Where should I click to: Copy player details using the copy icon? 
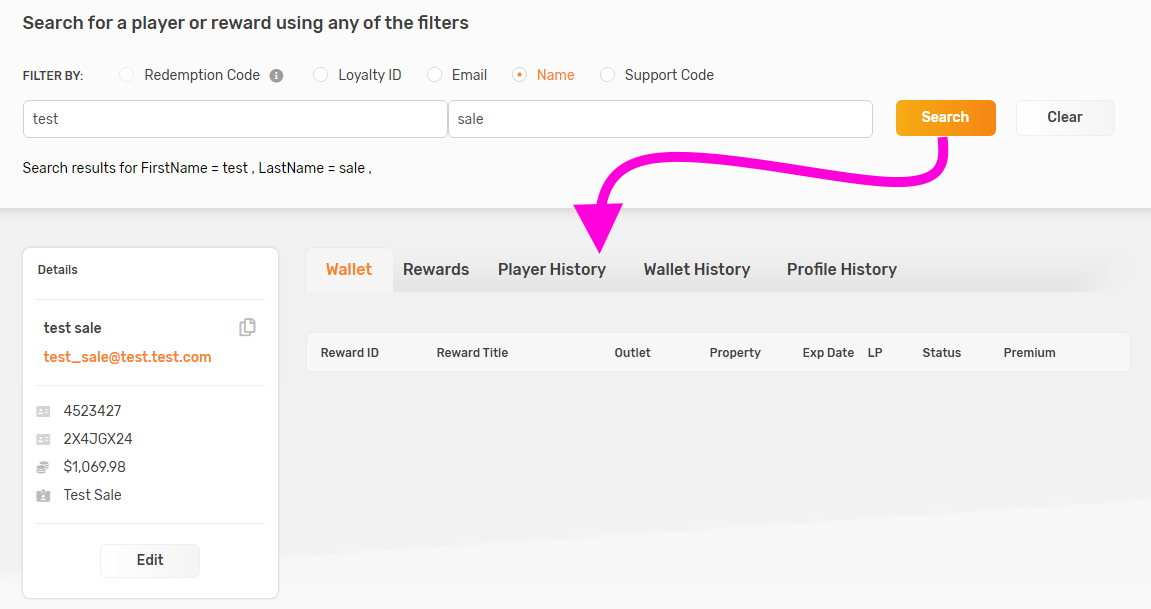pos(247,327)
